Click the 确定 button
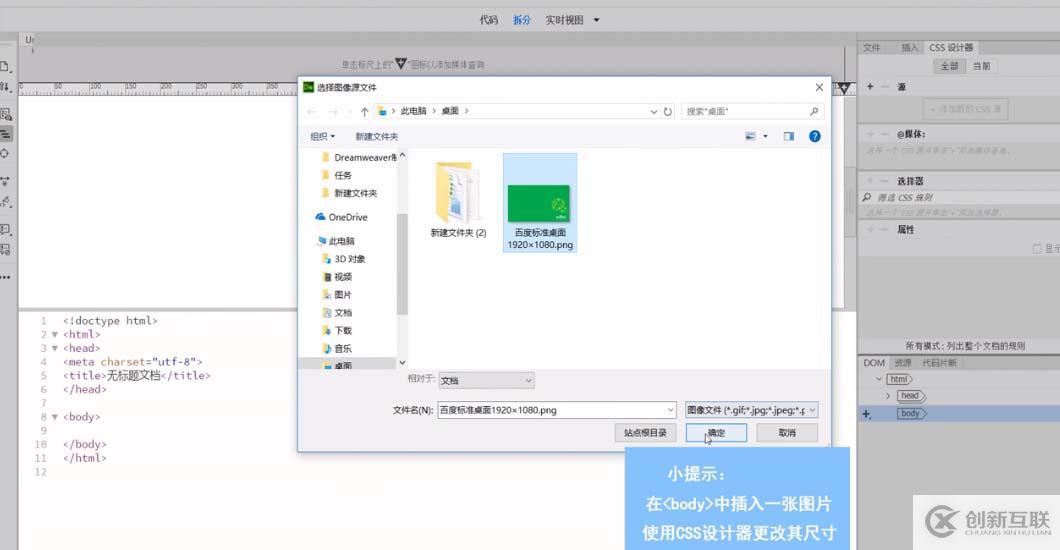Viewport: 1060px width, 550px height. (x=716, y=432)
